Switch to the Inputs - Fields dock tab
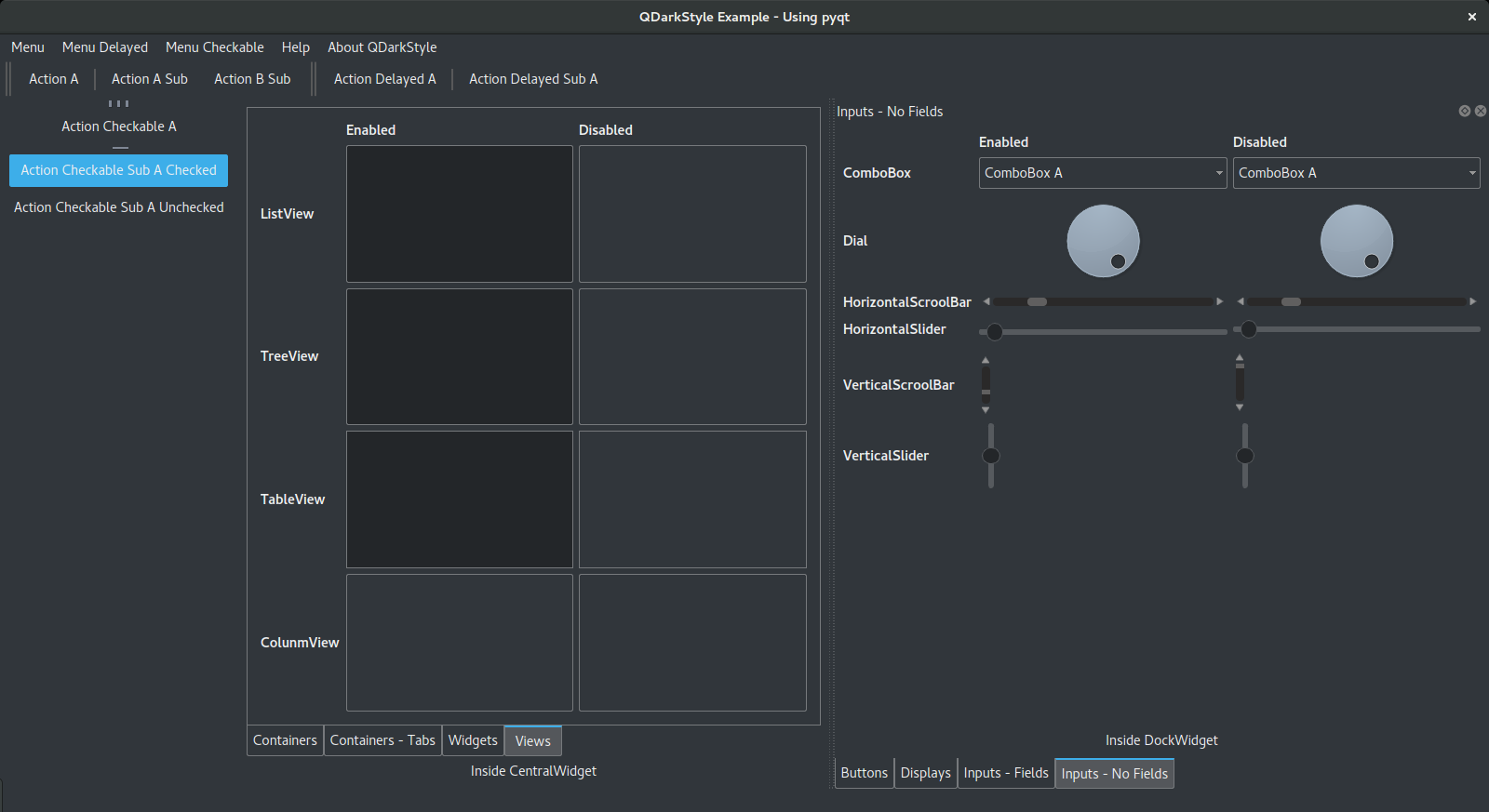 pos(1006,773)
